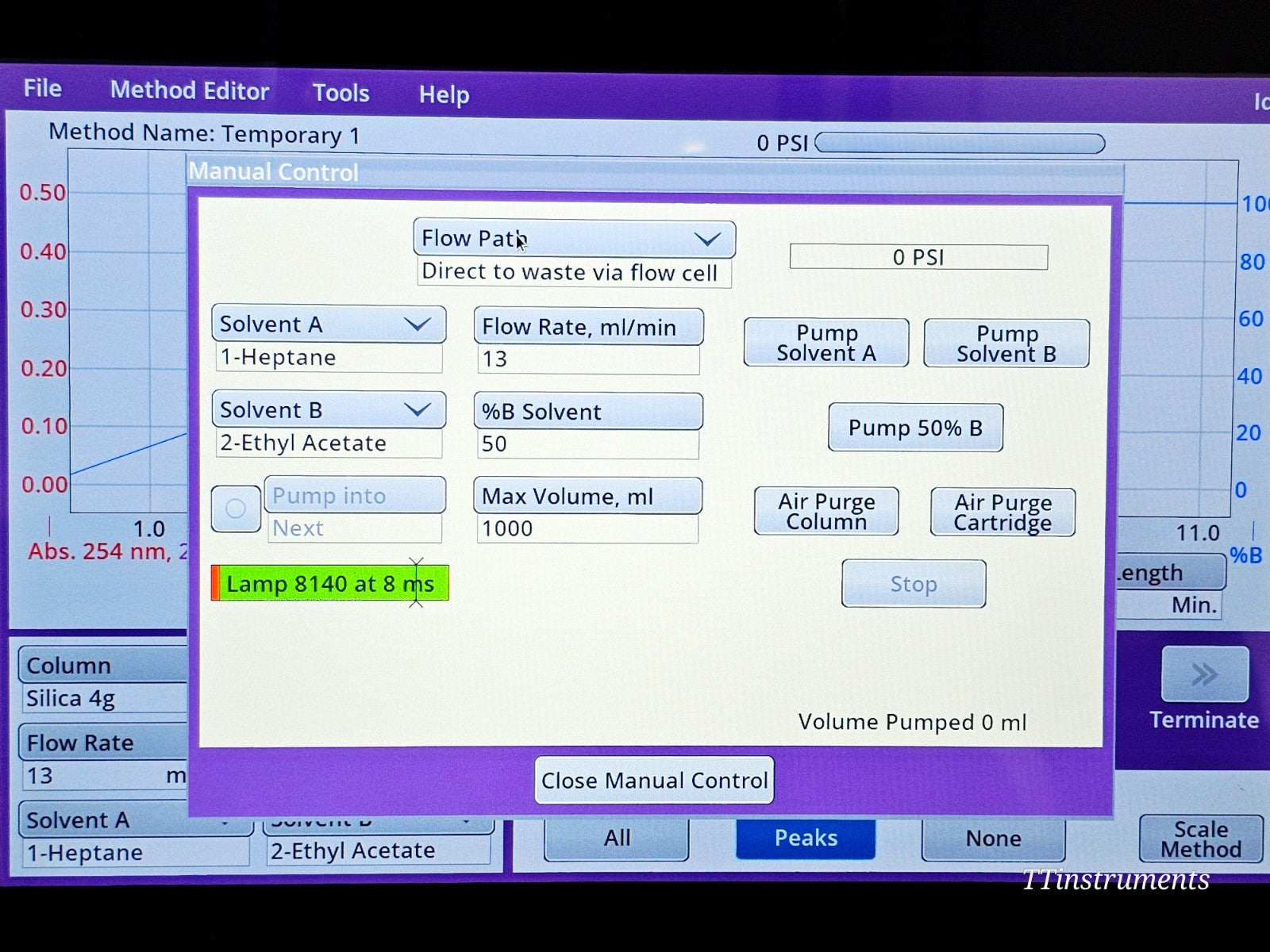Open the Tools menu

pyautogui.click(x=341, y=93)
